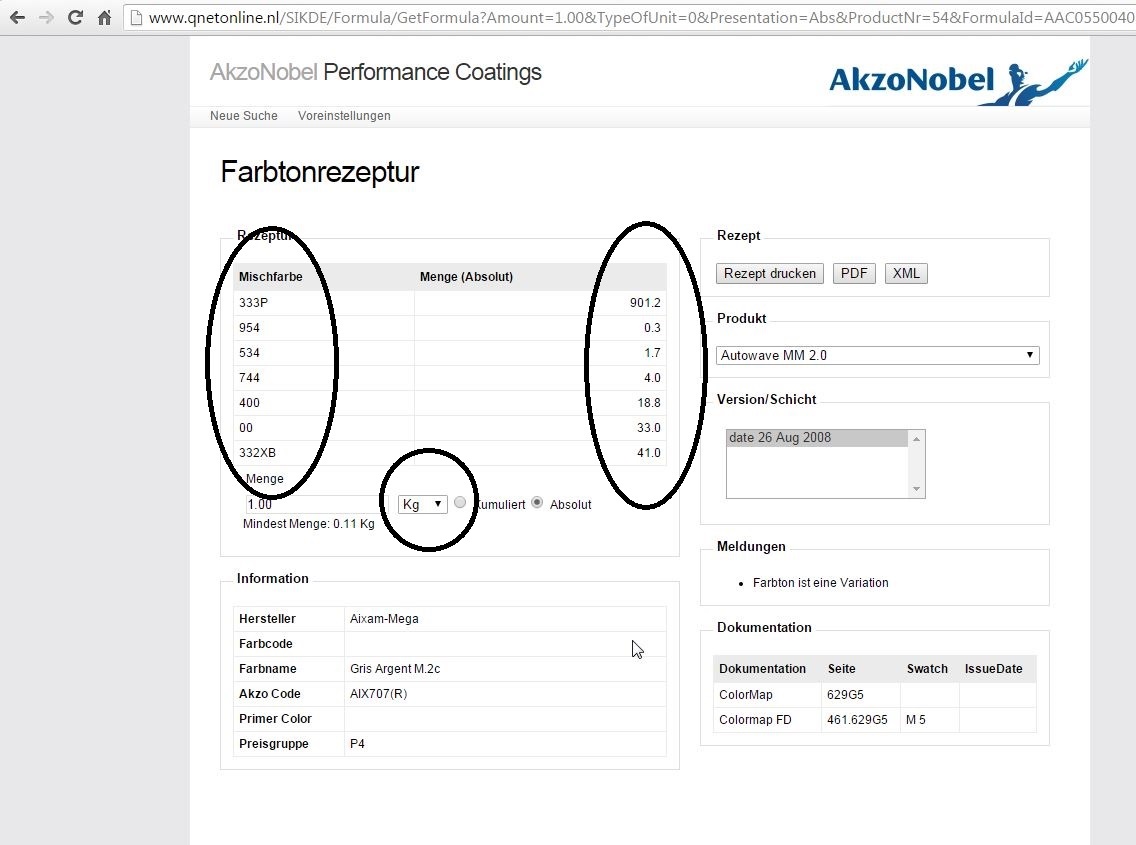
Task: Reload the page with refresh icon
Action: point(75,17)
